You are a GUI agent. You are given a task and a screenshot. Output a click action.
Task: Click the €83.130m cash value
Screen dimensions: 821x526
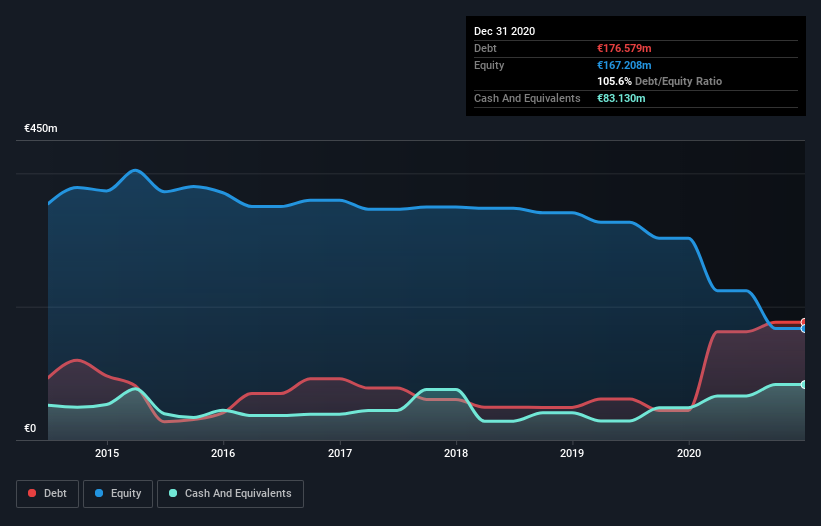[x=621, y=98]
